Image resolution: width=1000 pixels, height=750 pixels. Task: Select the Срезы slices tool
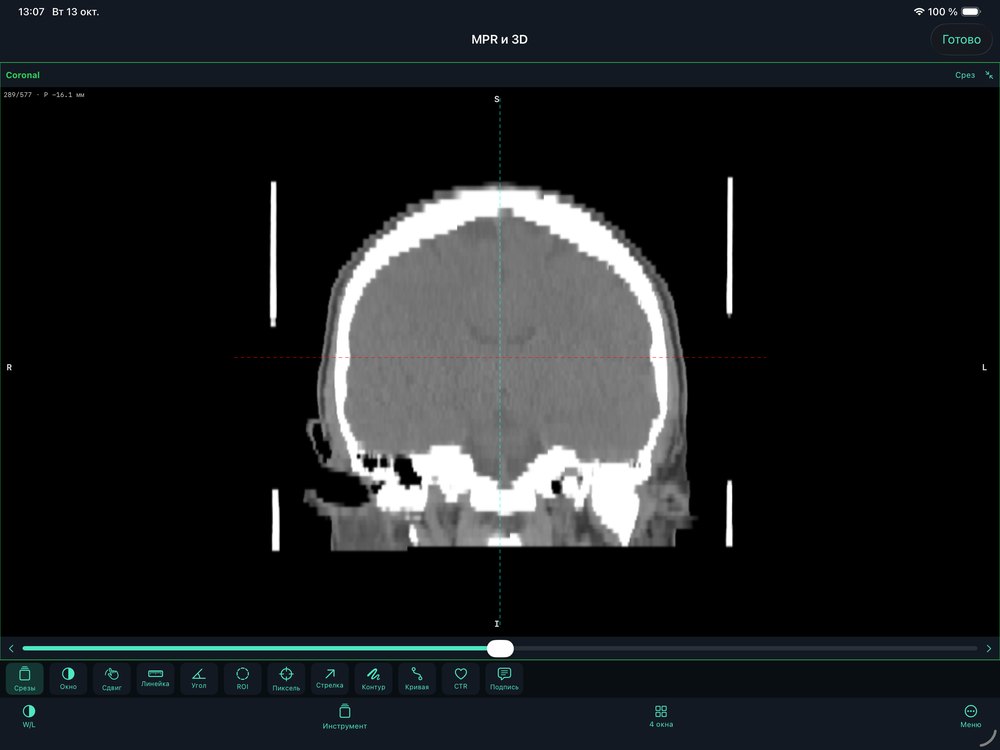click(25, 678)
